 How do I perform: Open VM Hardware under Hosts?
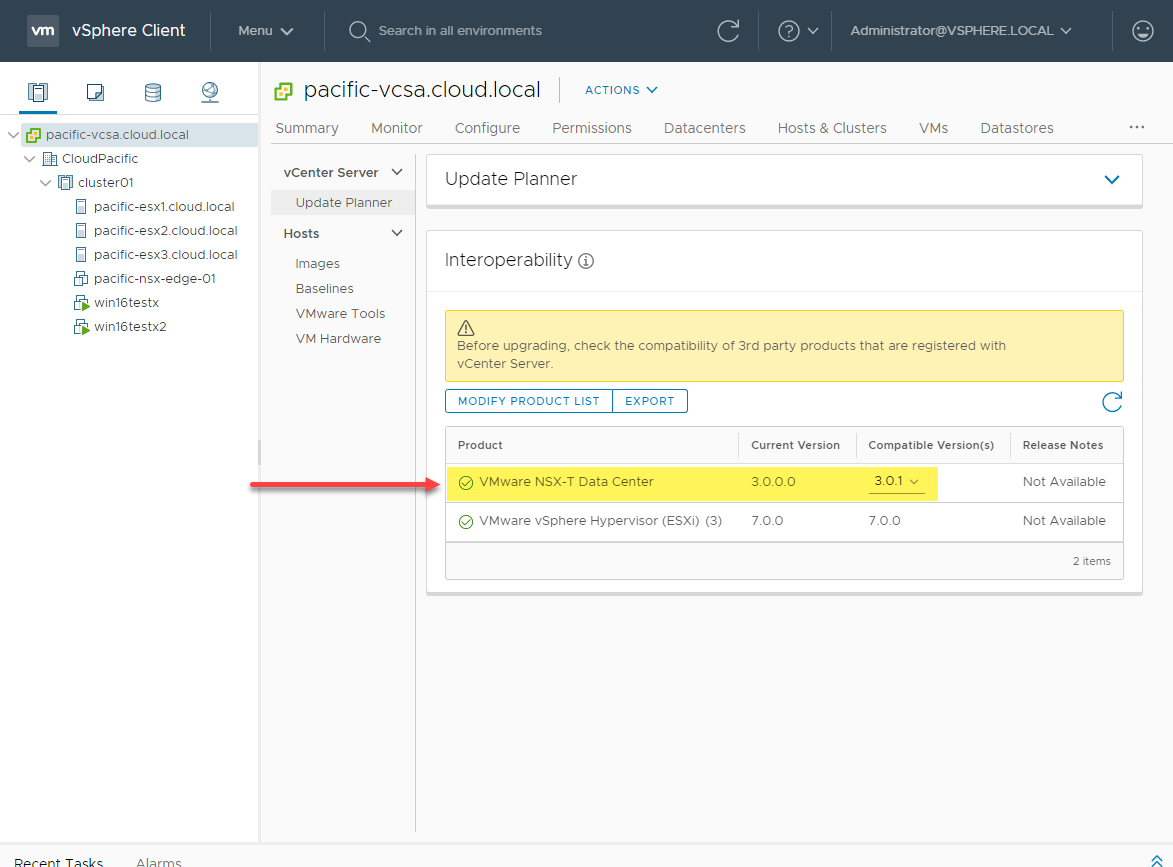click(x=338, y=339)
